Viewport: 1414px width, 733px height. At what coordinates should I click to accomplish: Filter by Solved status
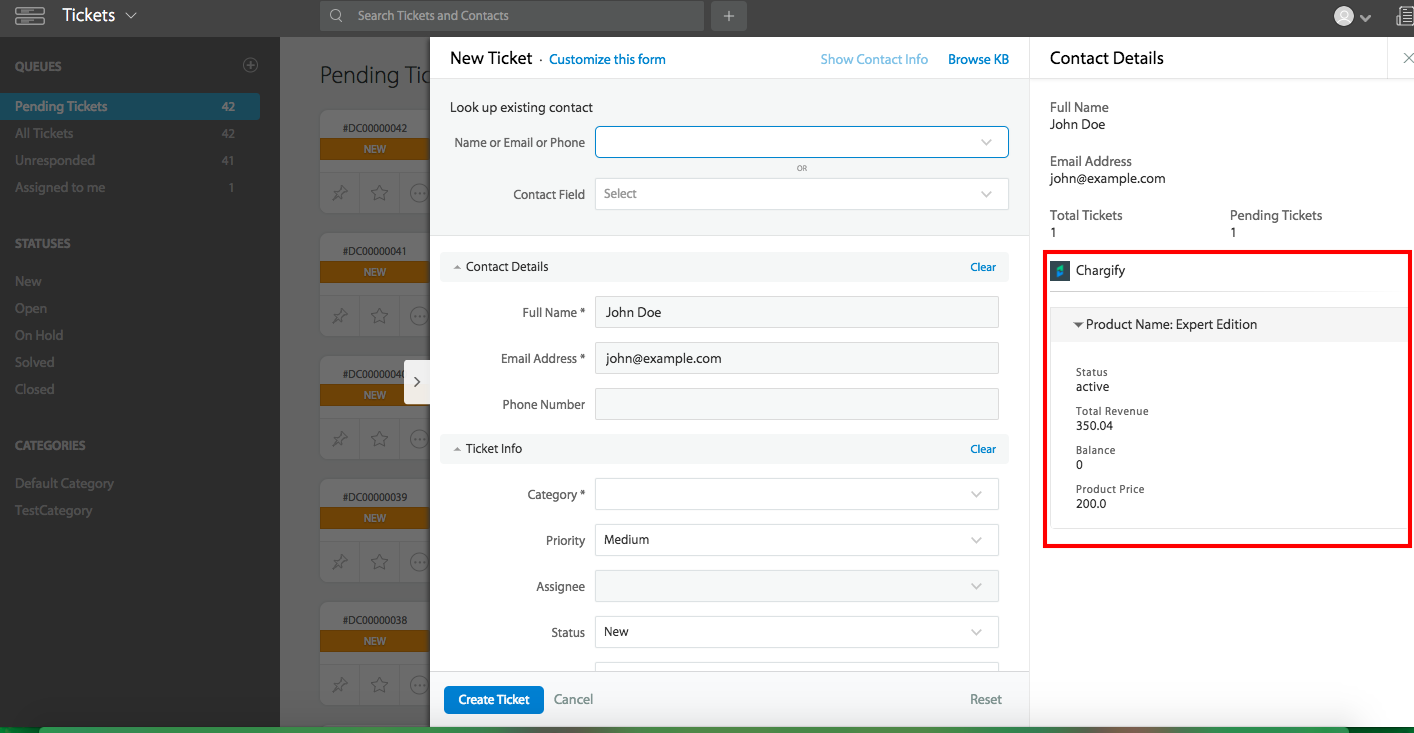(x=35, y=363)
